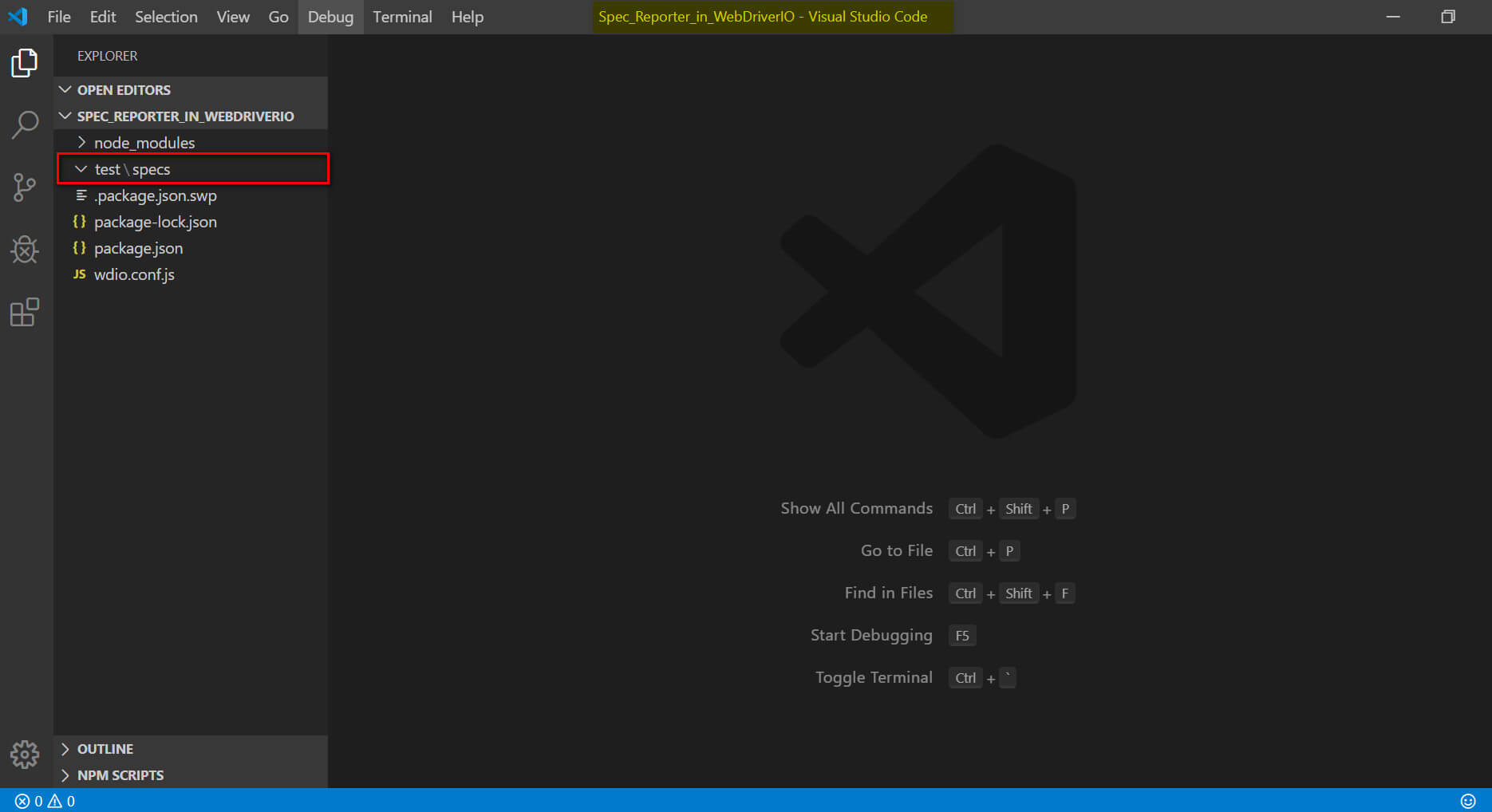Click the braces icon beside package.json
Viewport: 1492px width, 812px height.
coord(80,248)
